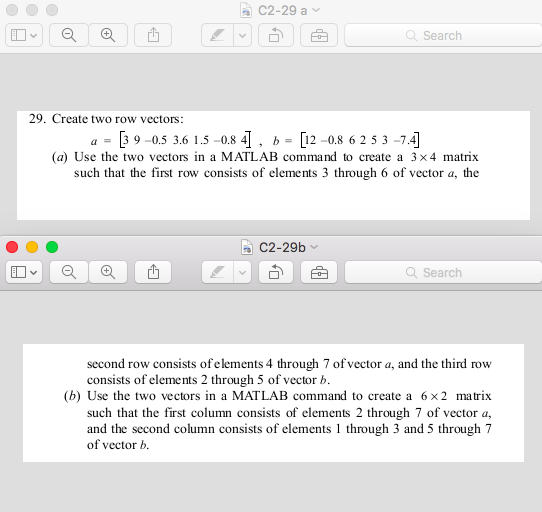Select highlight pen in C2-29b window
This screenshot has height=512, width=542.
pos(217,272)
